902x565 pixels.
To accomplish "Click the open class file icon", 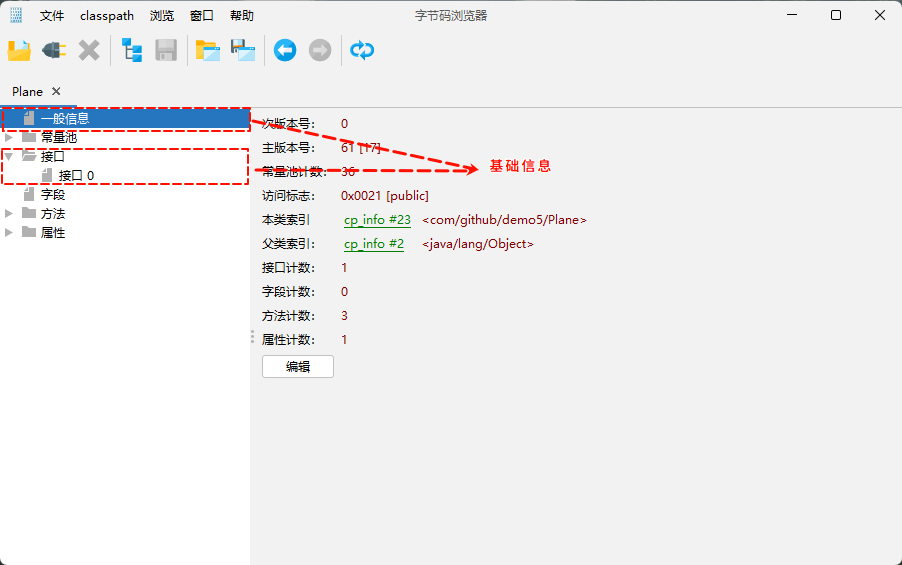I will [19, 50].
